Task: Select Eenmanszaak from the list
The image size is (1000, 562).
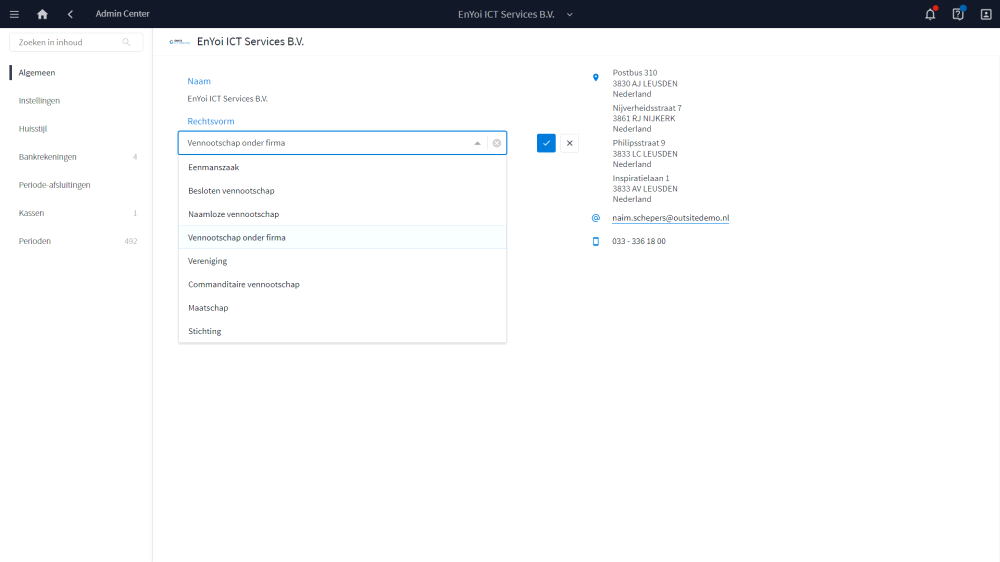Action: pos(342,167)
